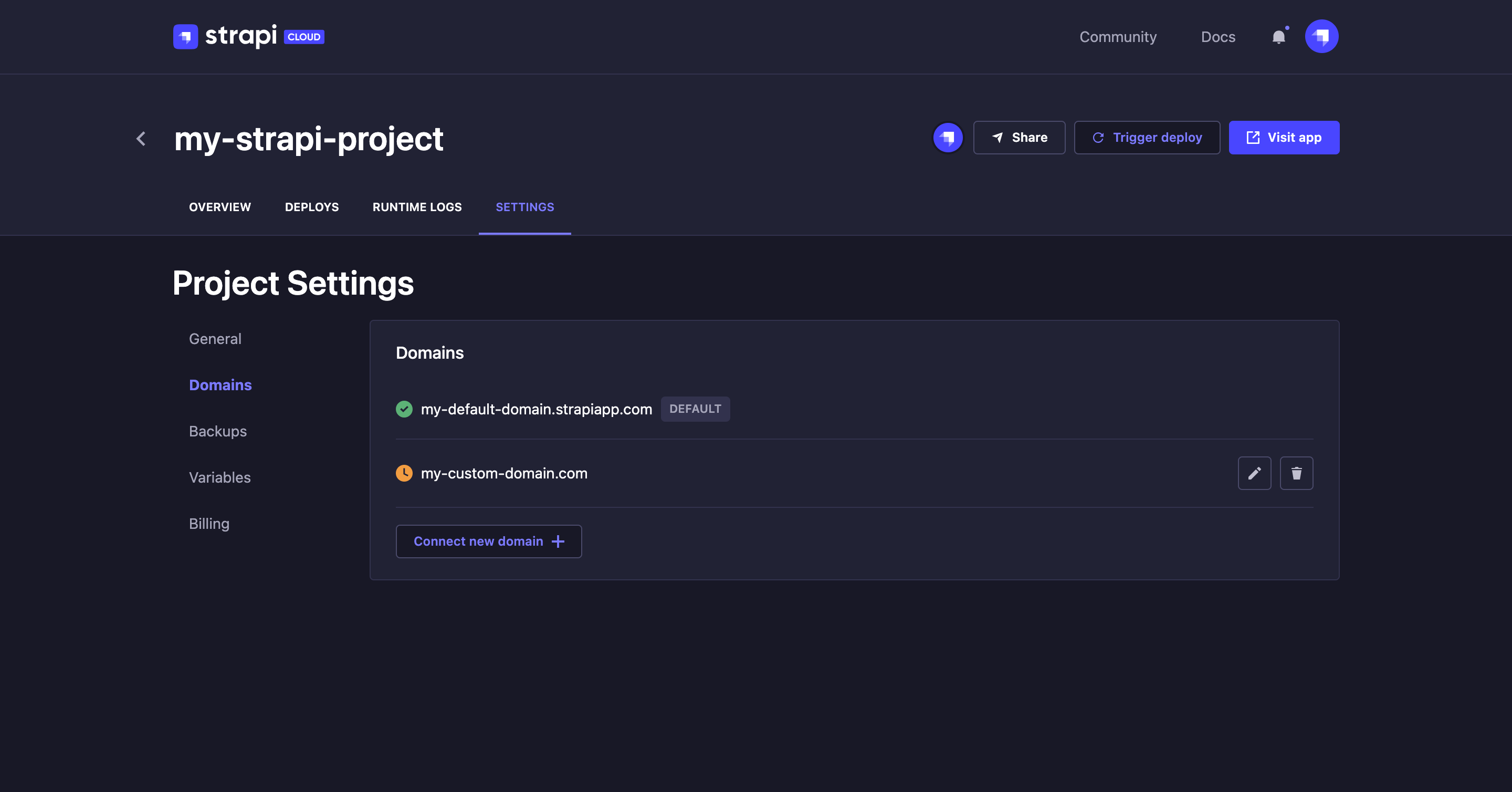Collapse back with the left chevron arrow
Screen dimensions: 1512x792
tap(141, 139)
